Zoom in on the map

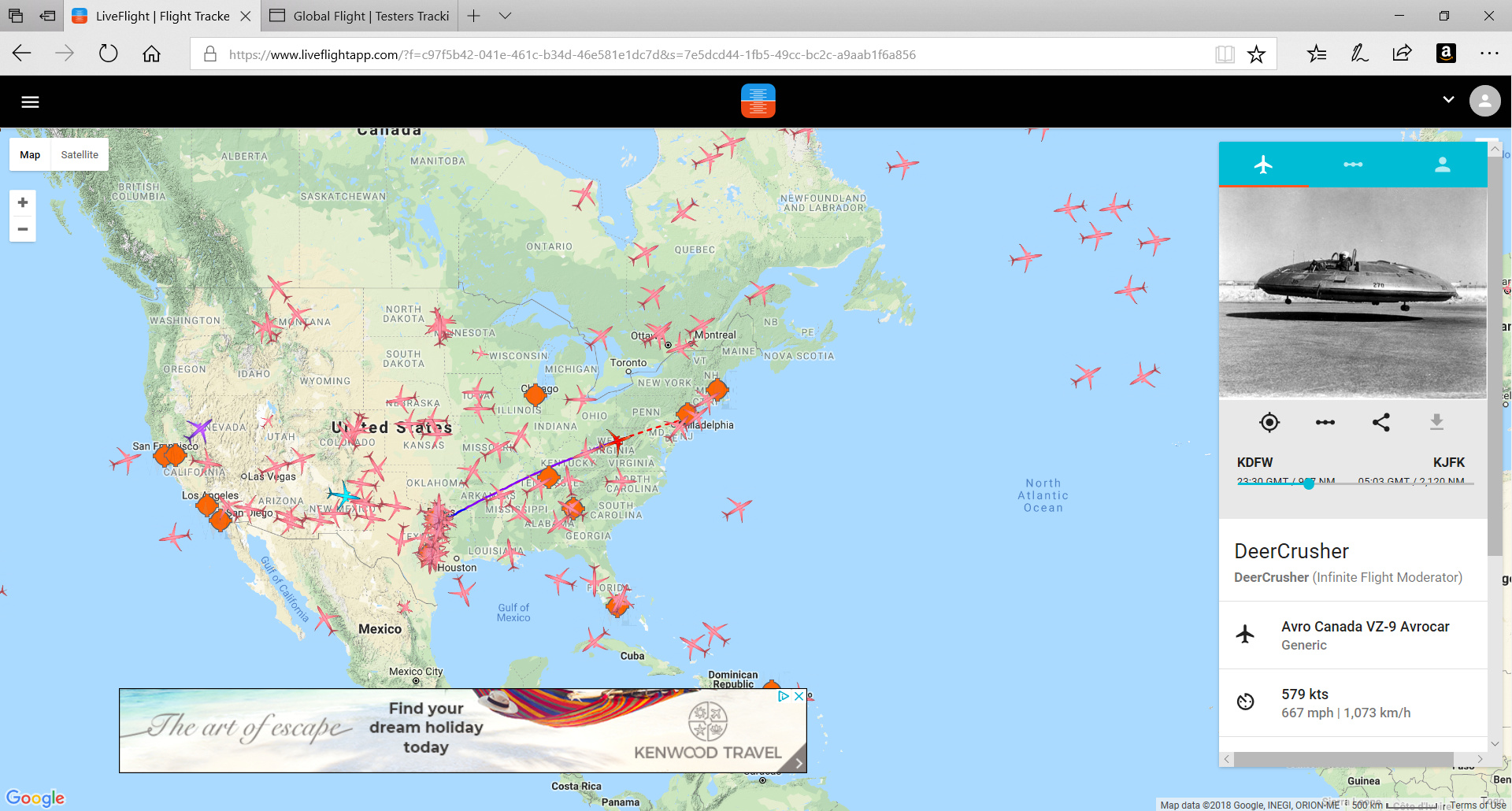pyautogui.click(x=23, y=202)
